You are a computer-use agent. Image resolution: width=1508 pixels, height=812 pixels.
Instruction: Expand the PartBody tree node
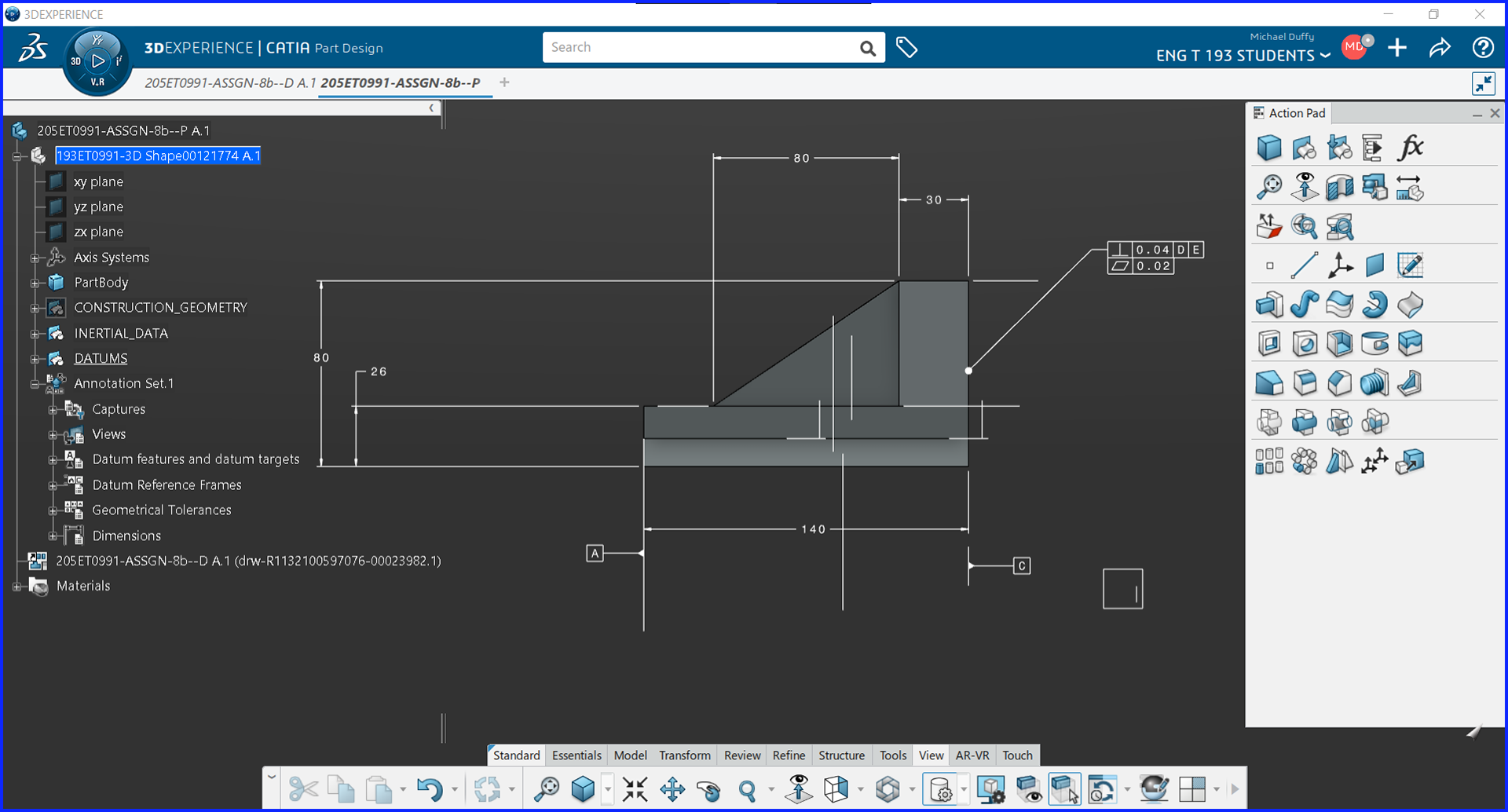click(x=35, y=283)
